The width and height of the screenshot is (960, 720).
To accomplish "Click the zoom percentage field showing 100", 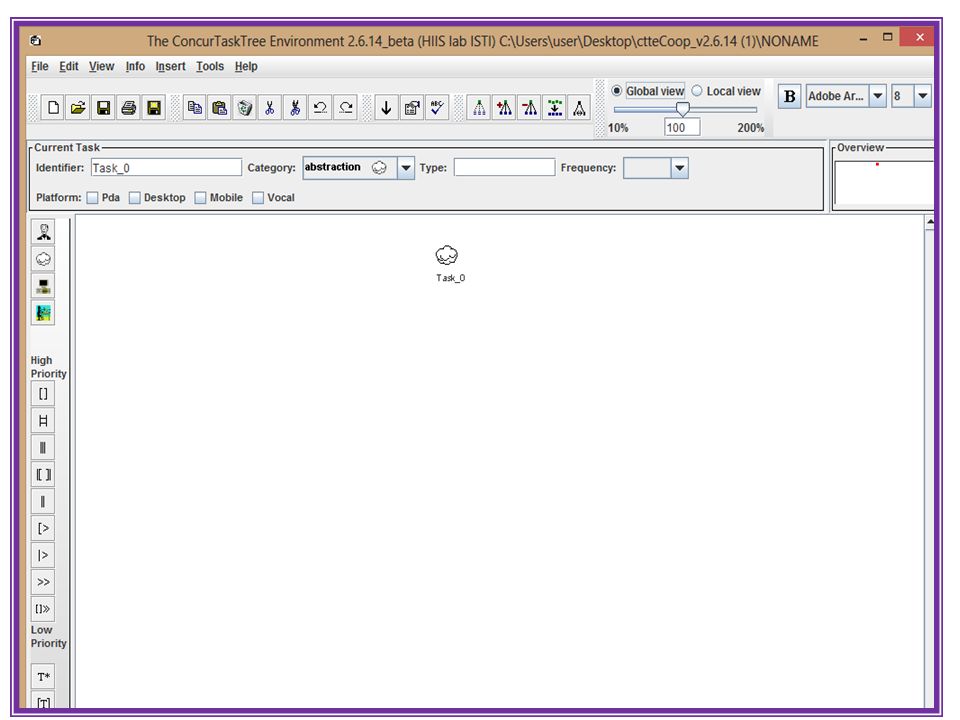I will [x=682, y=127].
